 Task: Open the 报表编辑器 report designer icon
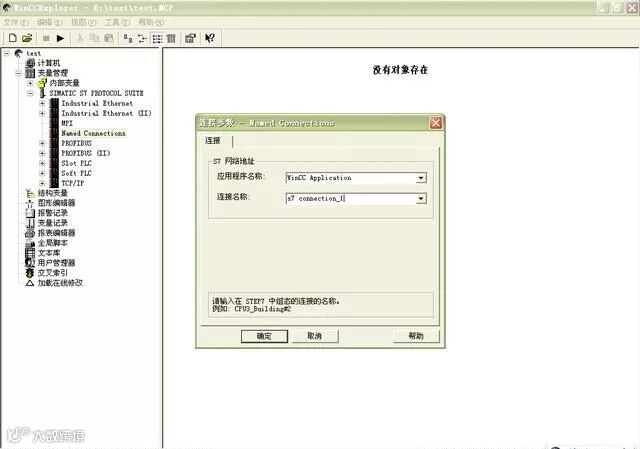[30, 233]
